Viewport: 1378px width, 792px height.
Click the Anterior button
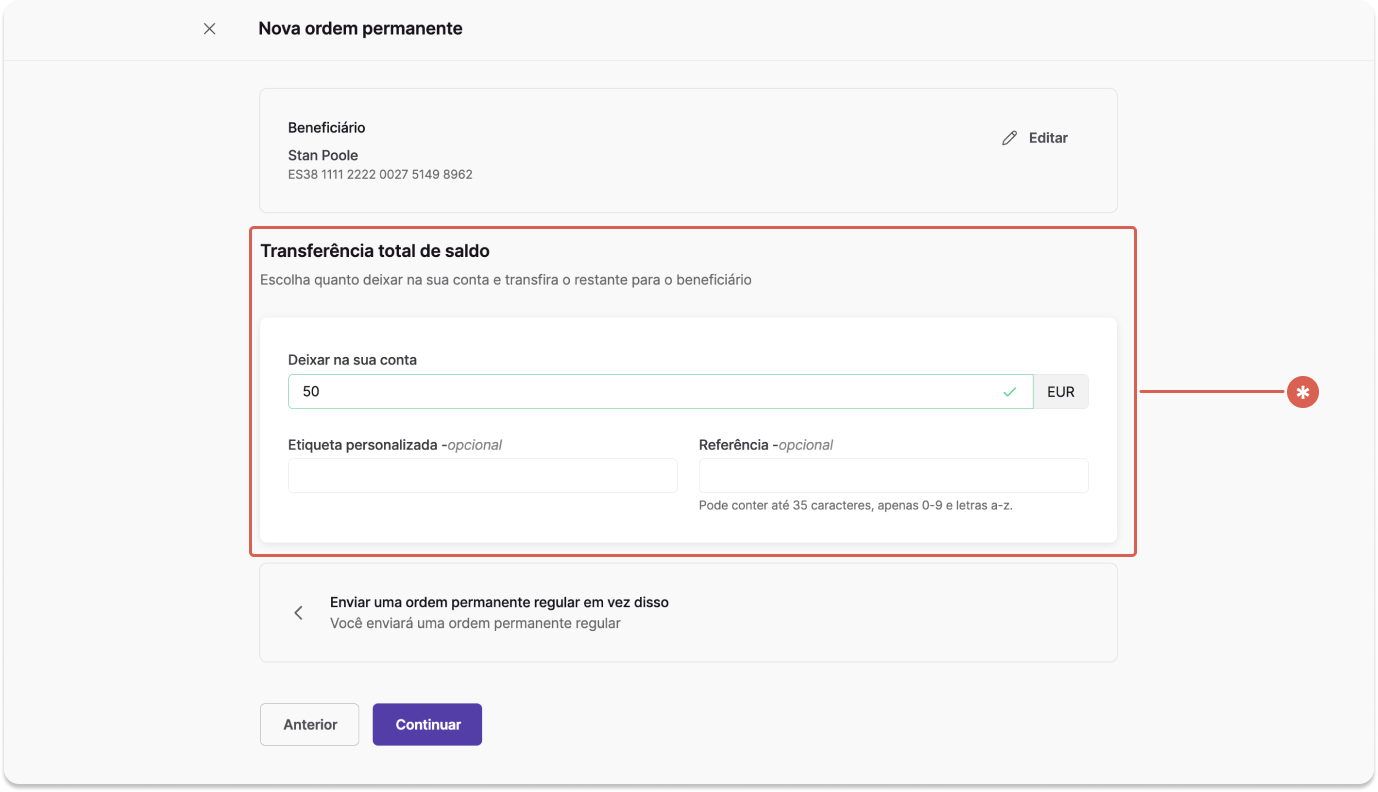[310, 725]
